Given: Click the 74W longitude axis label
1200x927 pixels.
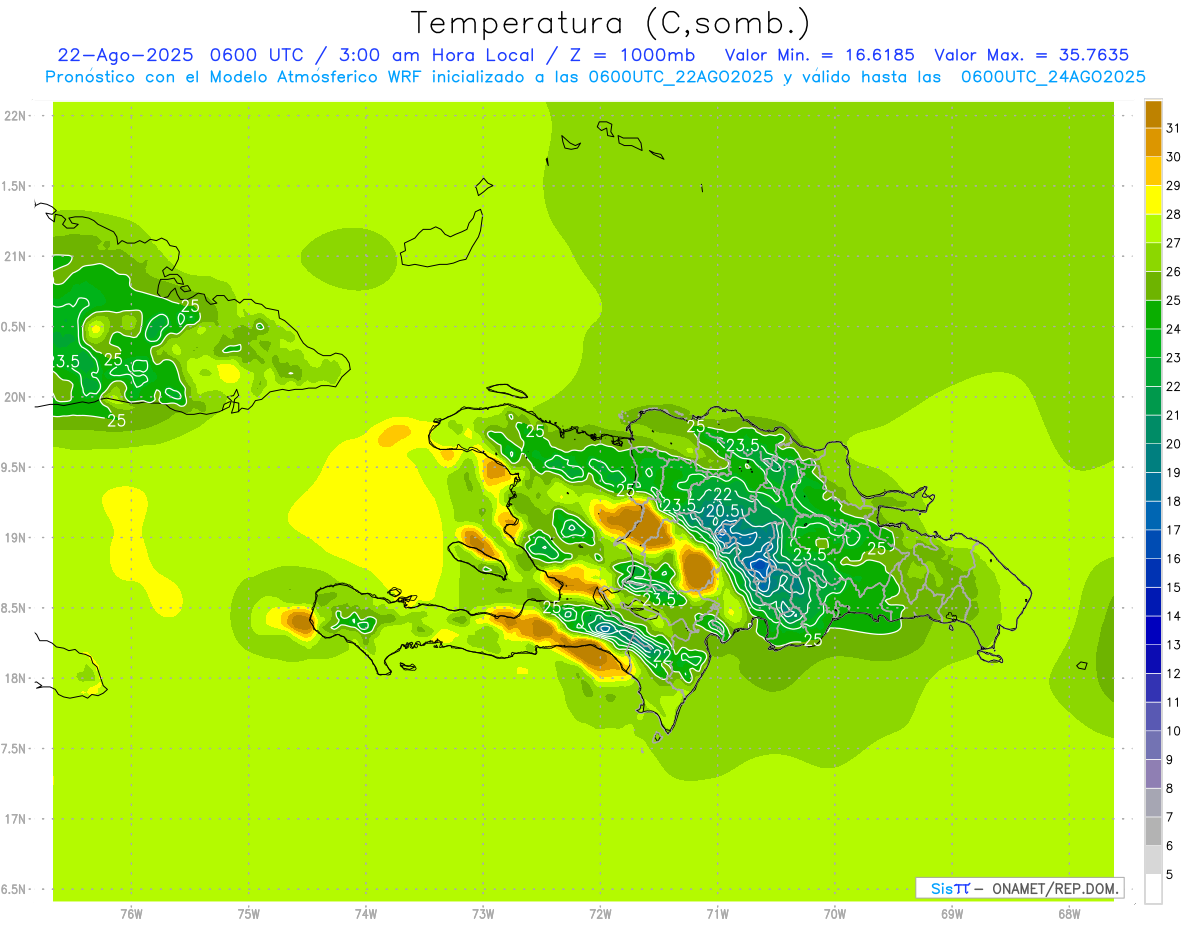Looking at the screenshot, I should (x=366, y=914).
